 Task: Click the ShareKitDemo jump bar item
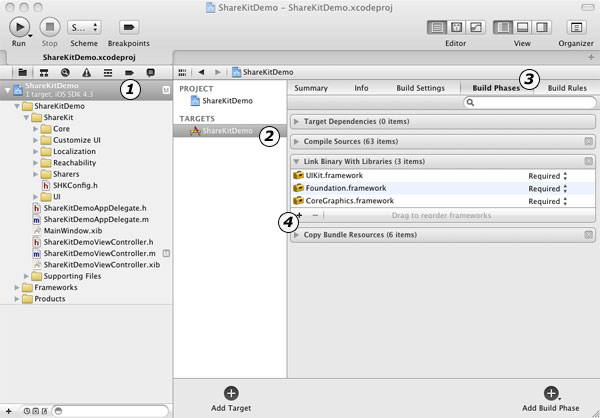point(263,72)
